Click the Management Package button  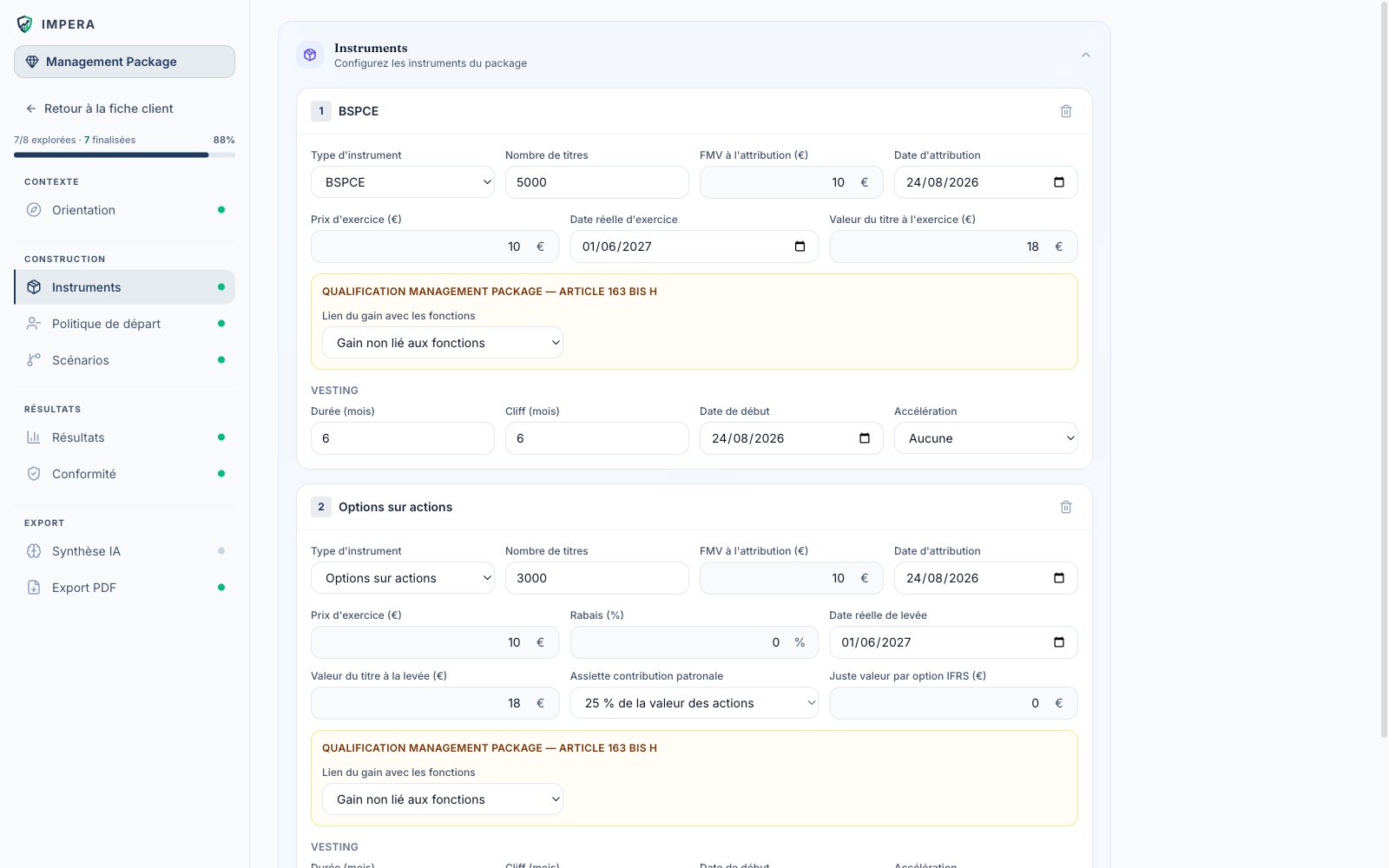click(x=124, y=62)
